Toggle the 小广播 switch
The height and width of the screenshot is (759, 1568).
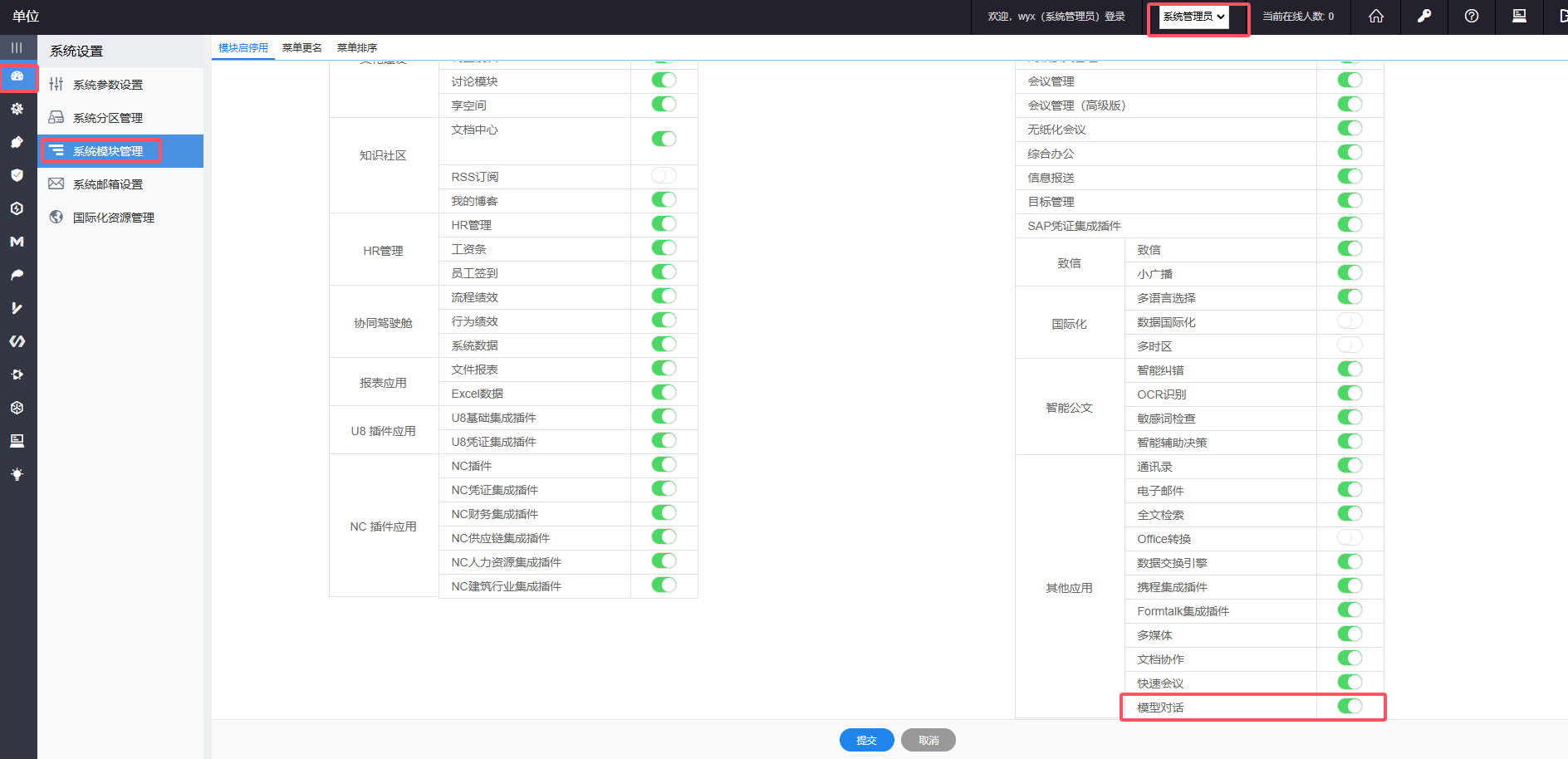click(1350, 272)
